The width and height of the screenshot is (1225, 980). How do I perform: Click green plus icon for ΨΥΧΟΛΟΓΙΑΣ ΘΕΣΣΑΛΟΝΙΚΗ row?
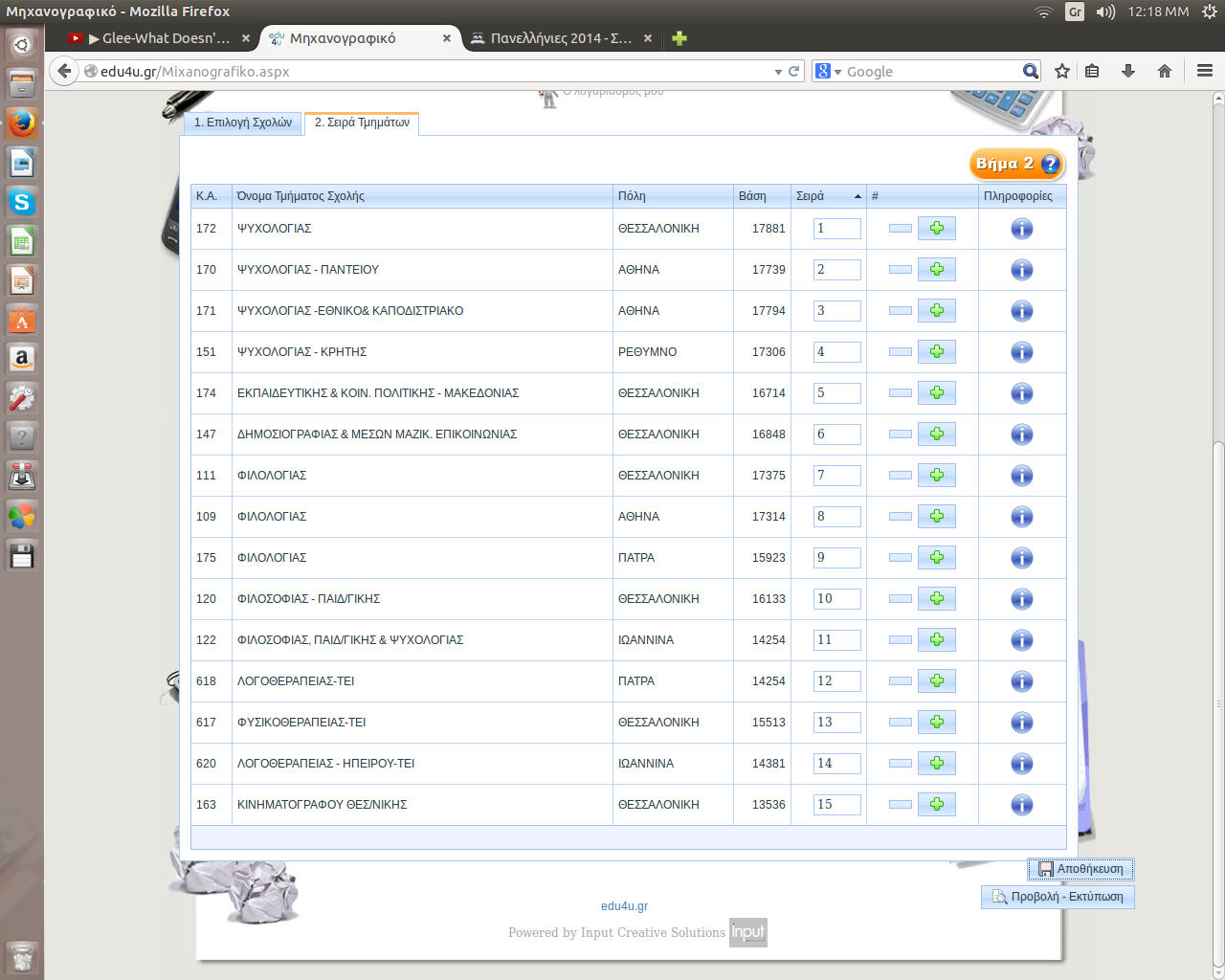pyautogui.click(x=936, y=229)
